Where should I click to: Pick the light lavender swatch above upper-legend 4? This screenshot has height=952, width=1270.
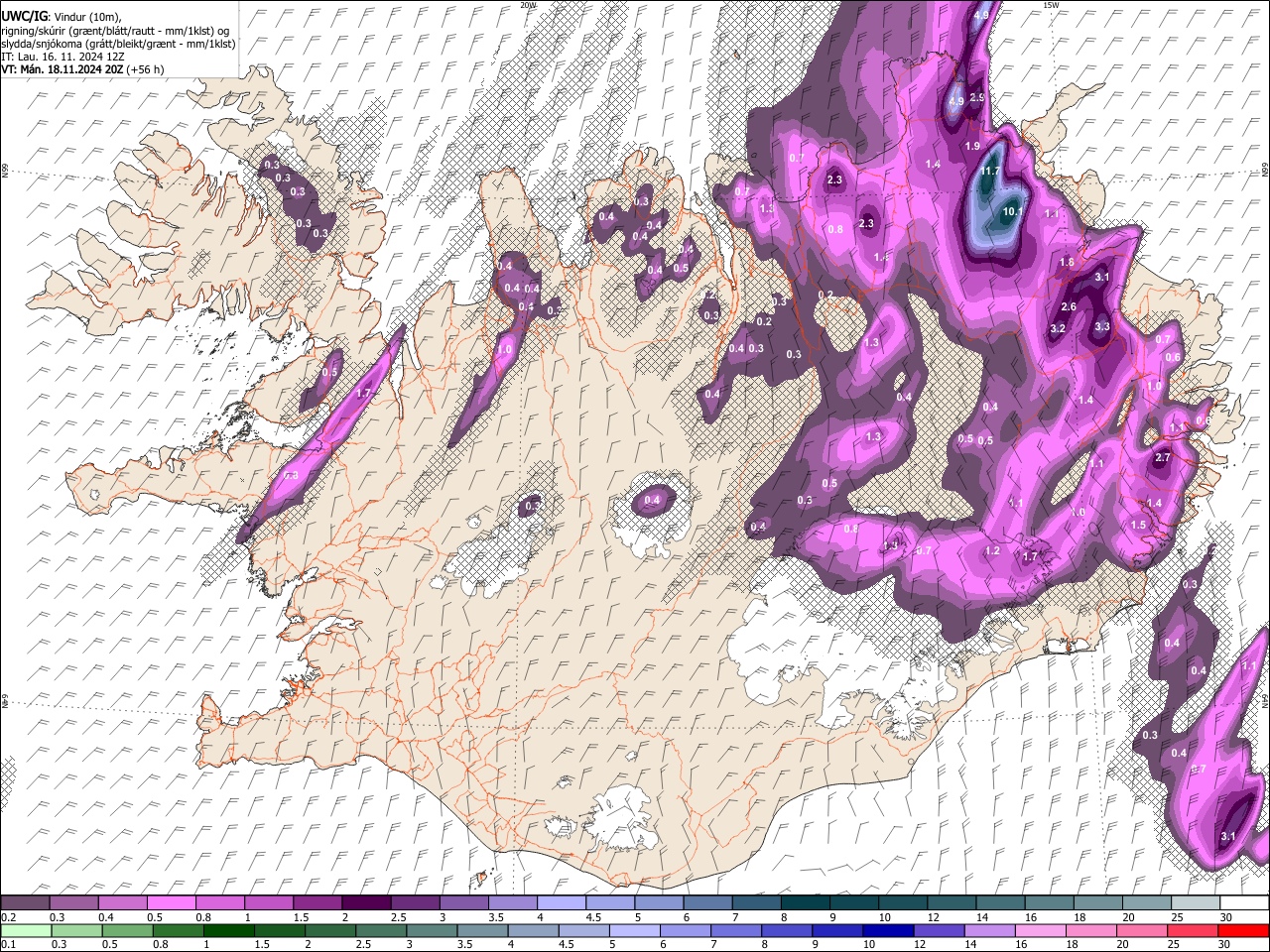562,903
